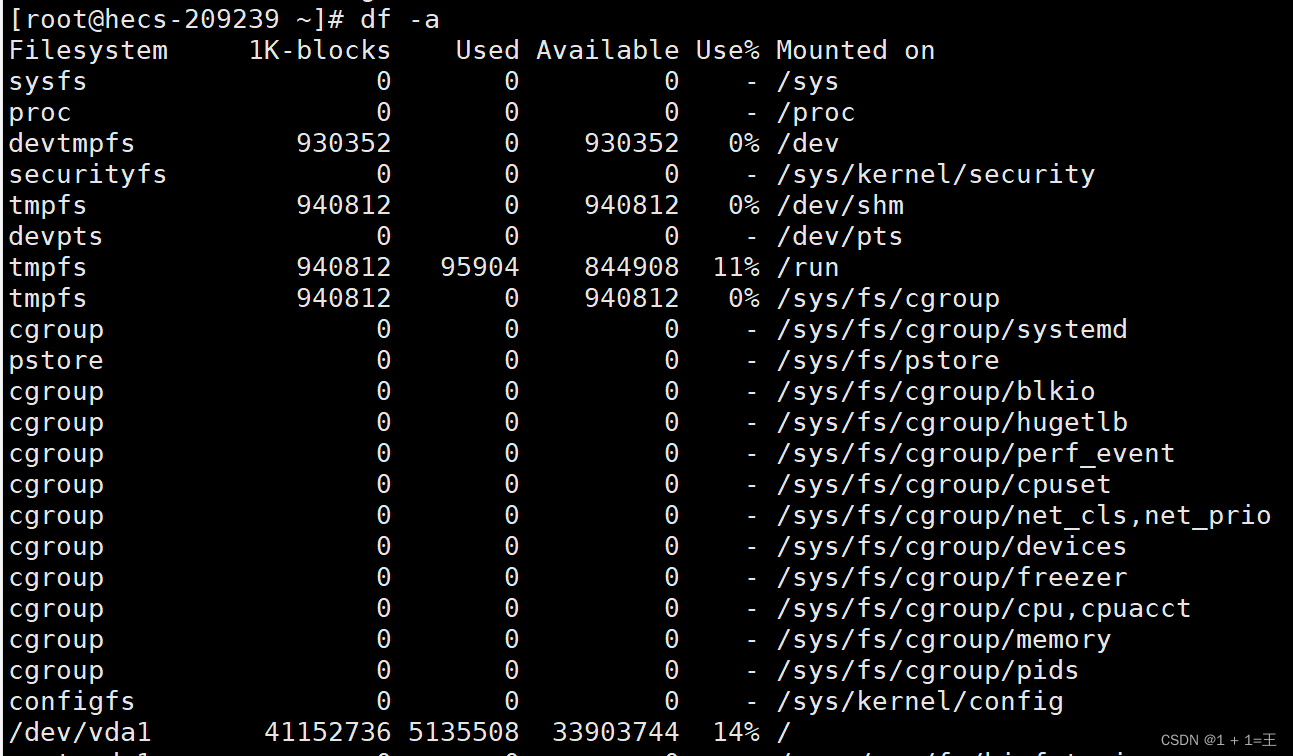Select the '930352' 1K-blocks value for devtmpfs

(x=344, y=143)
